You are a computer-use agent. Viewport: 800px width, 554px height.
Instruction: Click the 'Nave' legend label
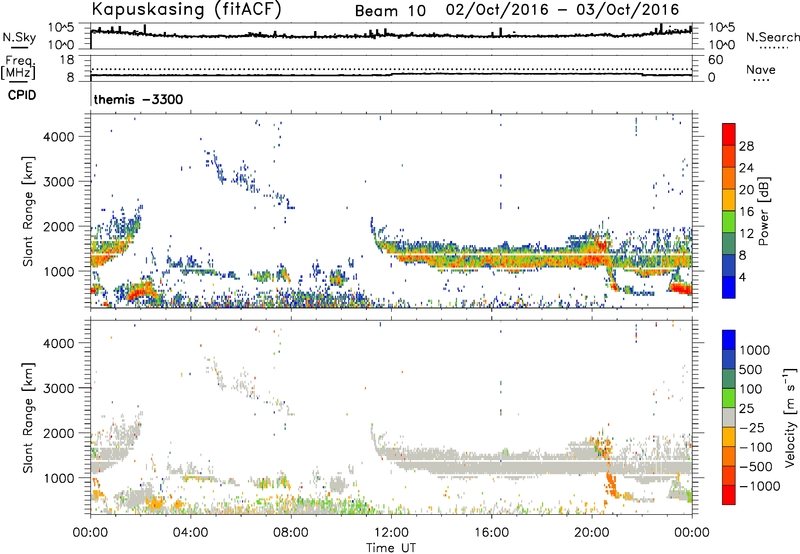tap(761, 69)
